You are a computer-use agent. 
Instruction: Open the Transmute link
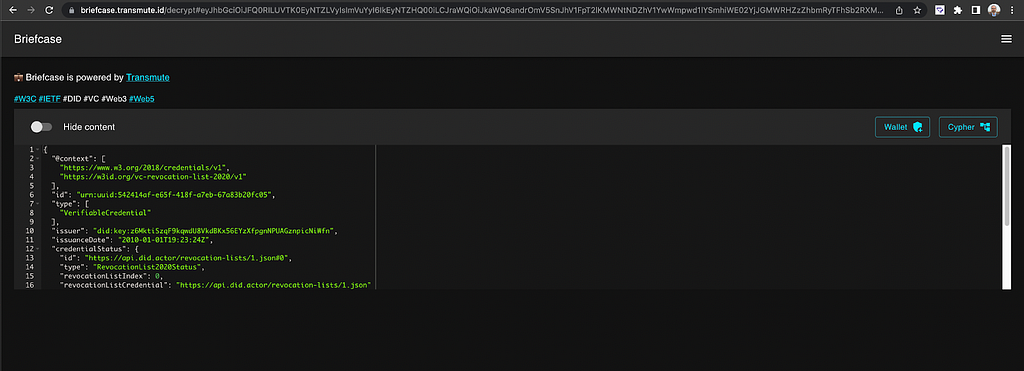(x=148, y=77)
